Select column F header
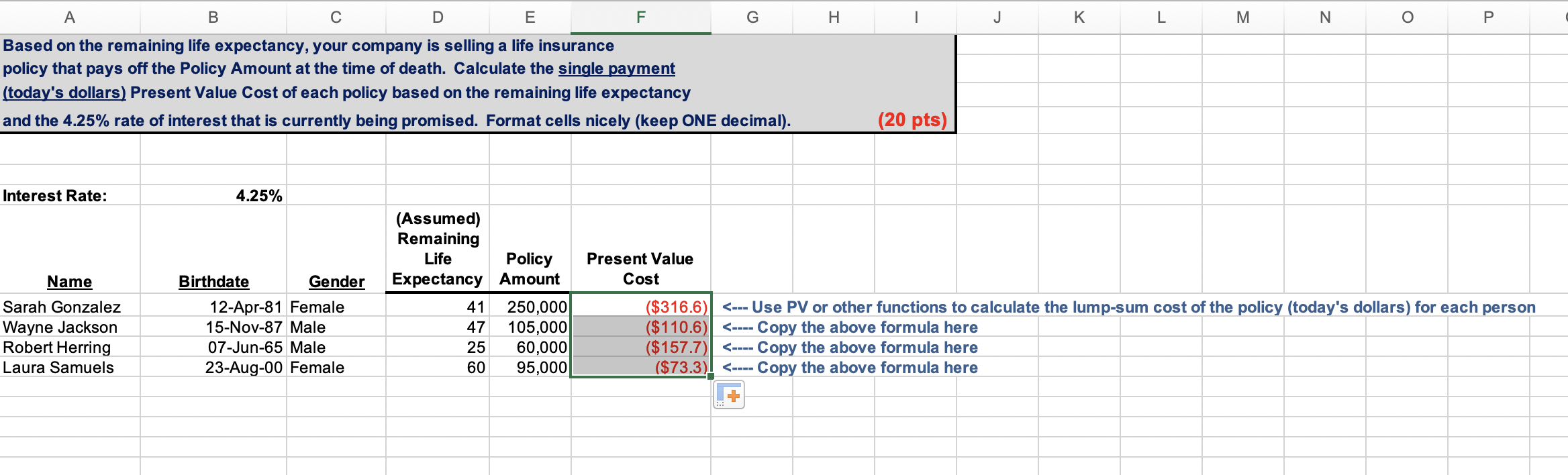The height and width of the screenshot is (475, 1568). (x=641, y=17)
